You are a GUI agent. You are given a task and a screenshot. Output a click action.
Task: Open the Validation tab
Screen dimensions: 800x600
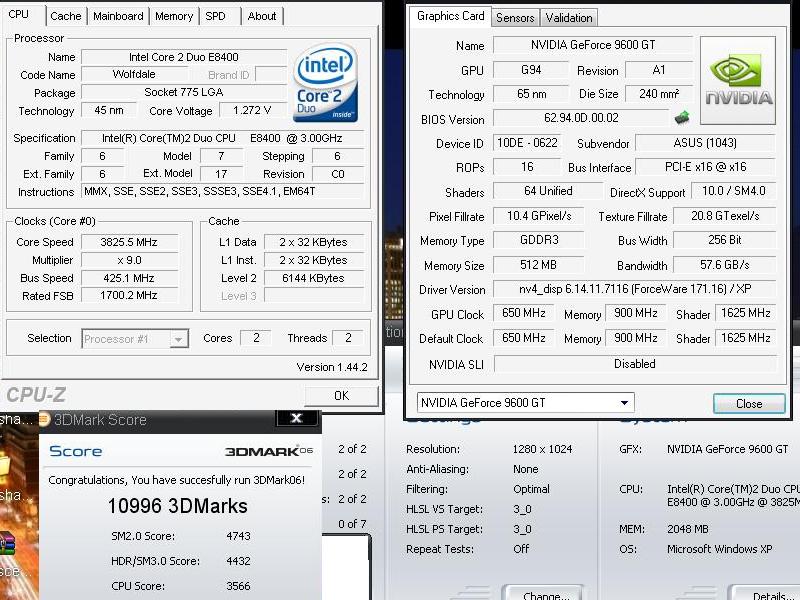569,18
